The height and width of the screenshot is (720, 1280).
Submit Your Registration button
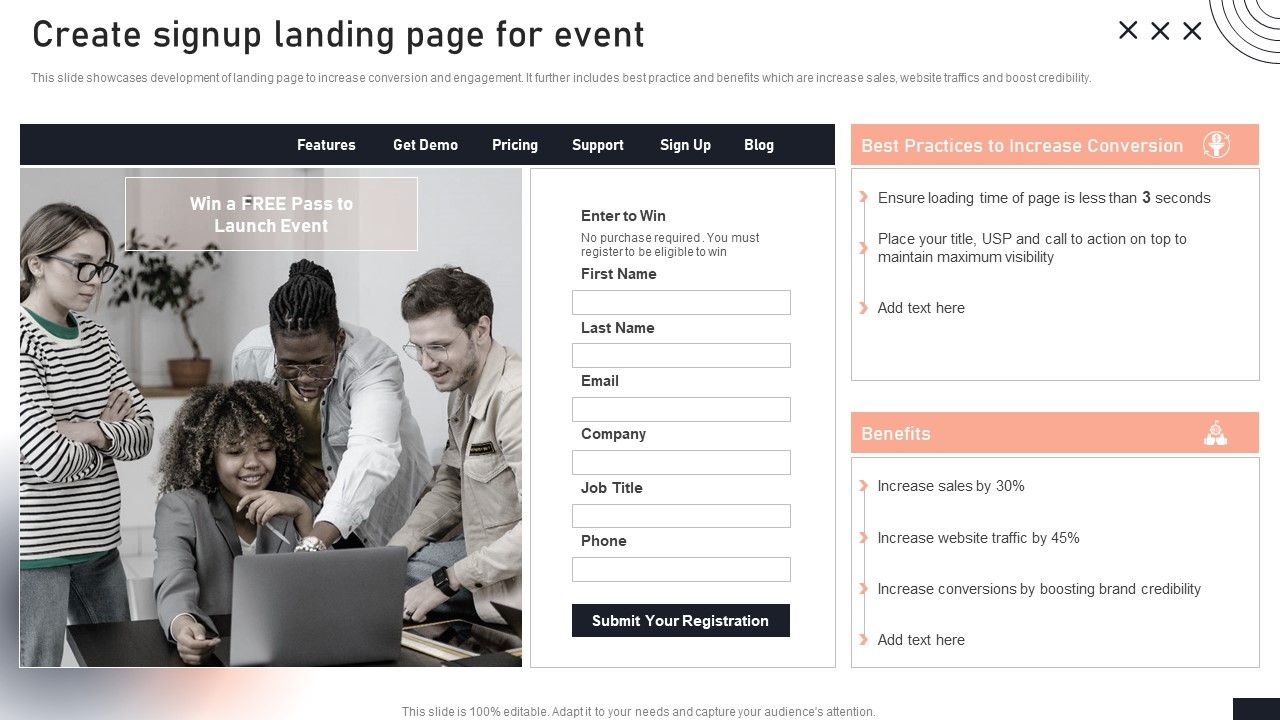[681, 620]
